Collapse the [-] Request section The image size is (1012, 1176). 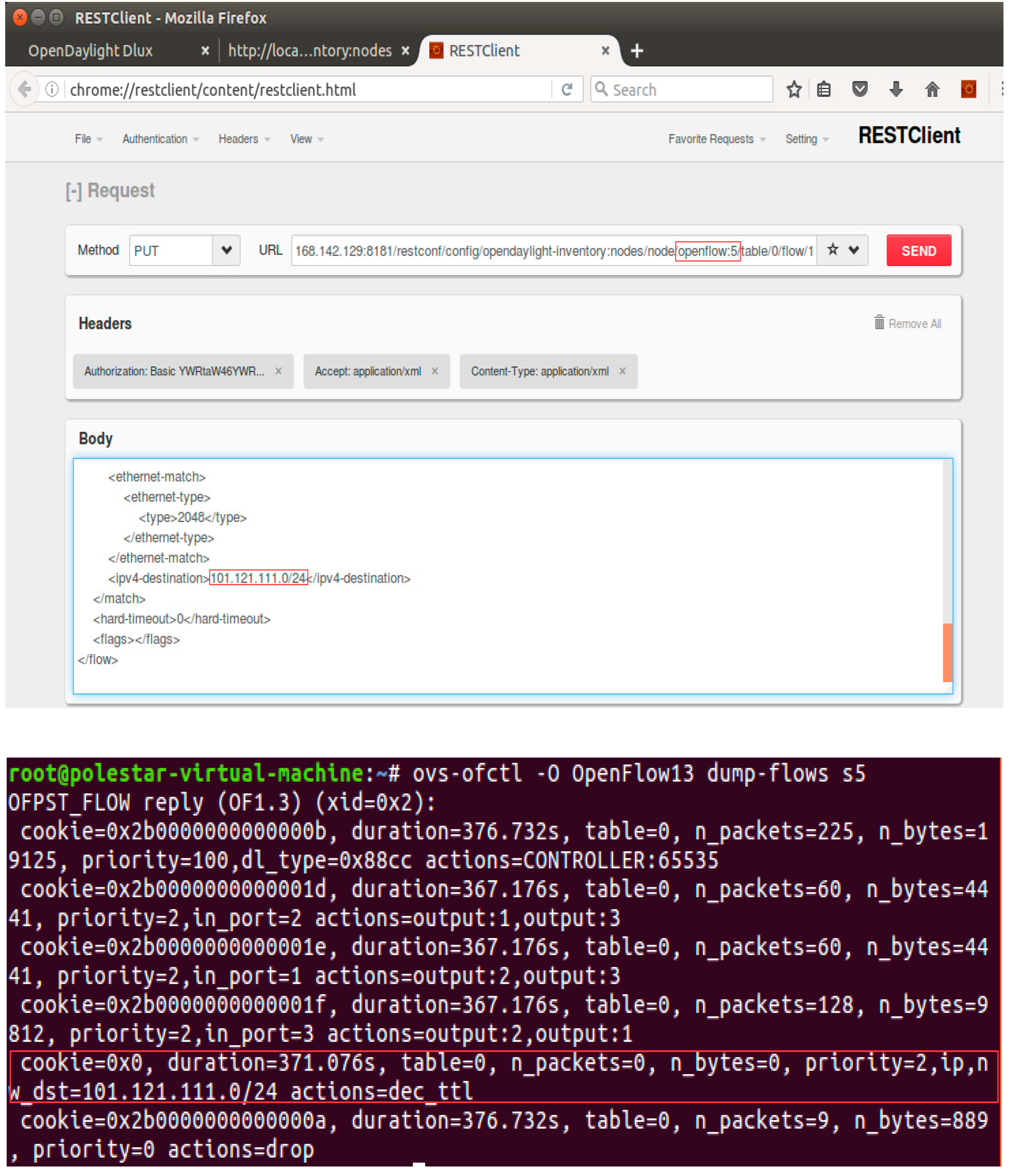click(x=110, y=191)
